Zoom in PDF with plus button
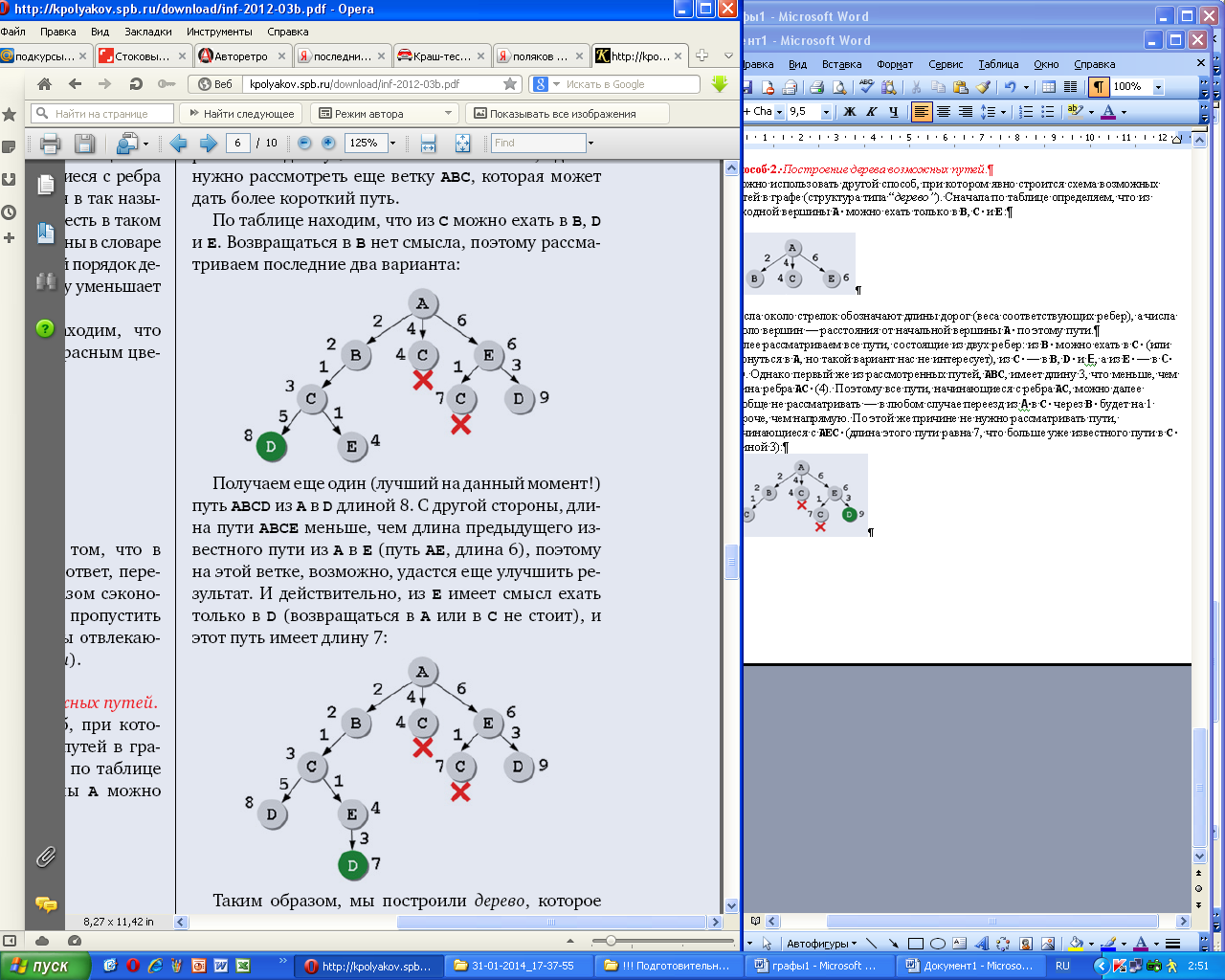 point(328,144)
